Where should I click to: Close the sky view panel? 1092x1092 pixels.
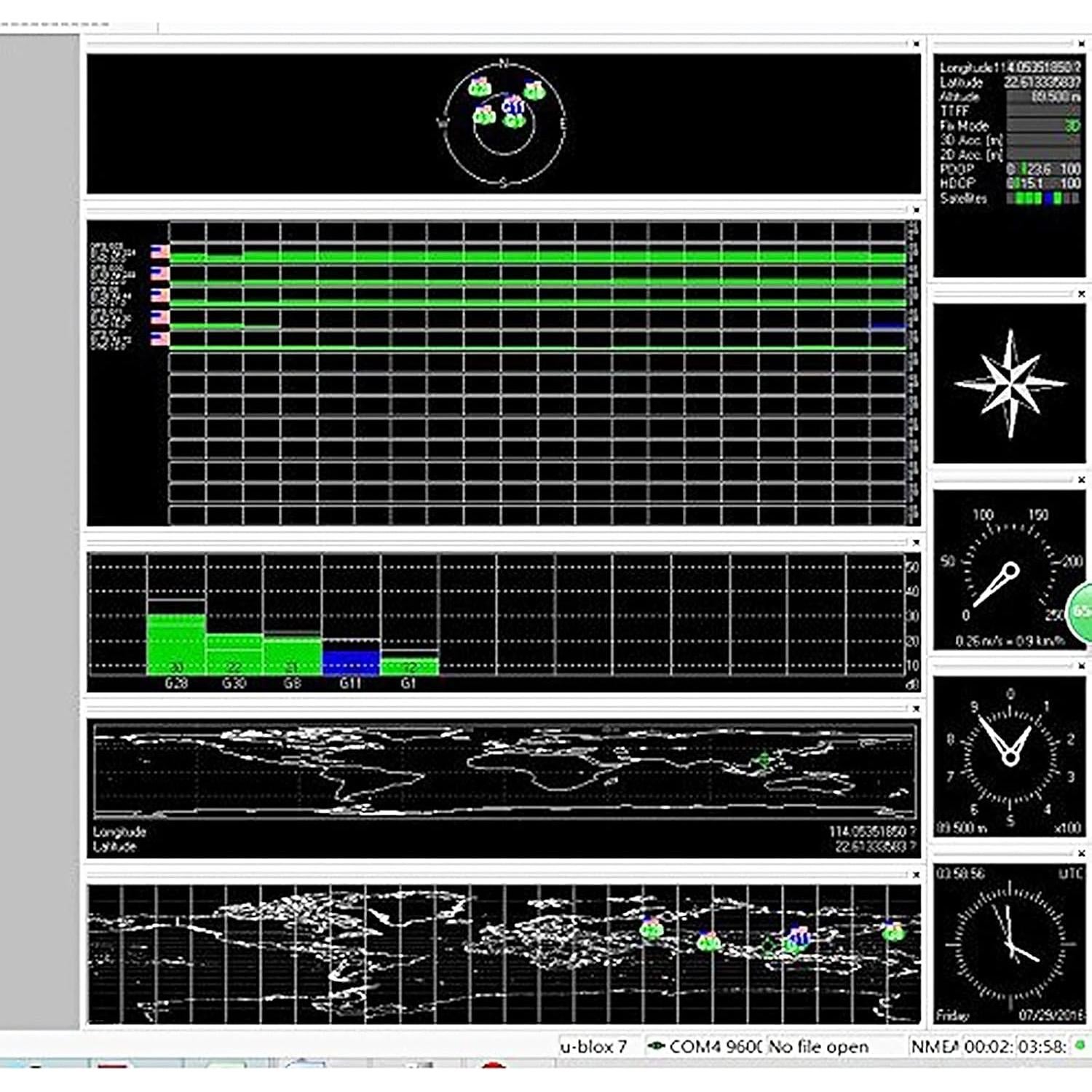[916, 44]
